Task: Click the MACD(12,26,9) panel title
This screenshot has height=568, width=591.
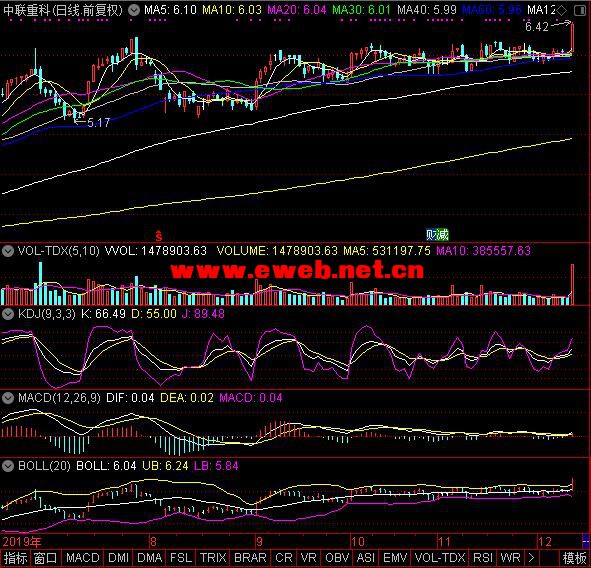Action: pyautogui.click(x=59, y=398)
